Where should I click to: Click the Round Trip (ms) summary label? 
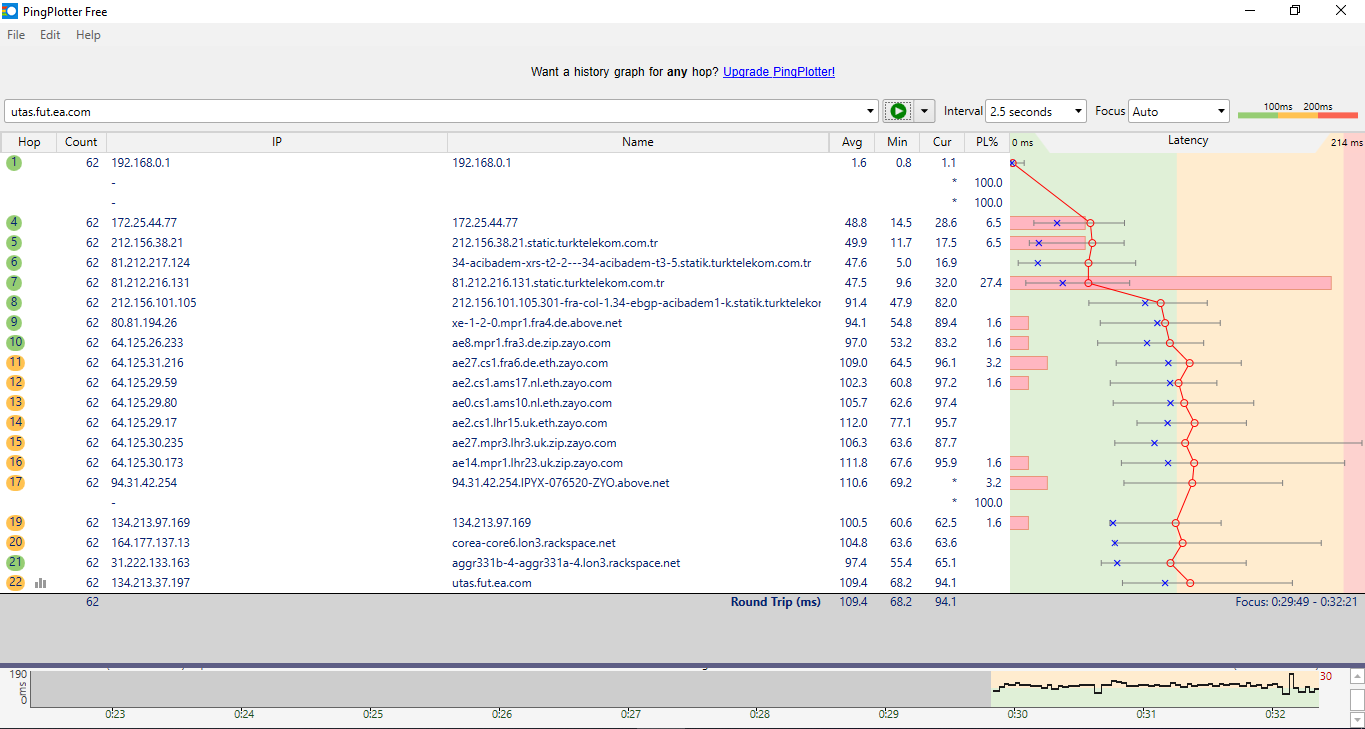tap(775, 602)
